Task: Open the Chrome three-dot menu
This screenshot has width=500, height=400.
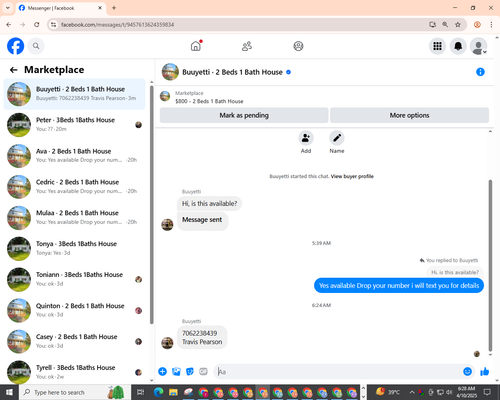Action: click(x=491, y=24)
